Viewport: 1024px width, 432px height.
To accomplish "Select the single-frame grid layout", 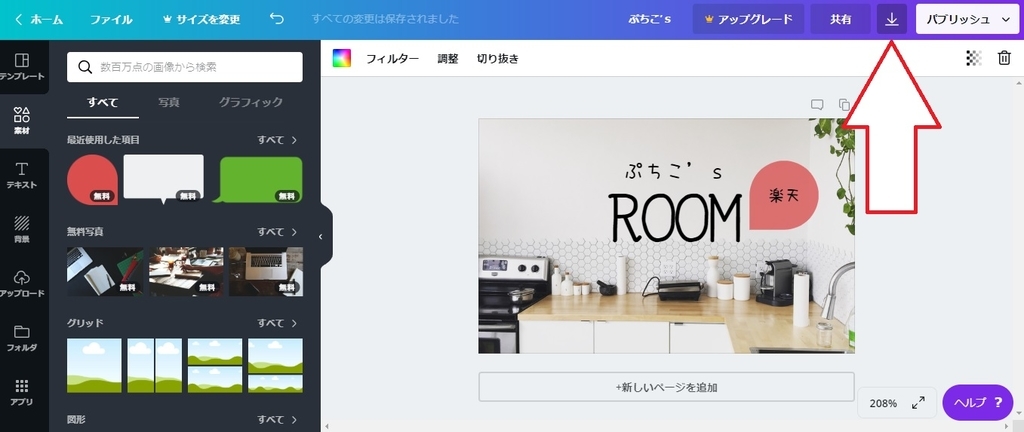I will pos(94,365).
